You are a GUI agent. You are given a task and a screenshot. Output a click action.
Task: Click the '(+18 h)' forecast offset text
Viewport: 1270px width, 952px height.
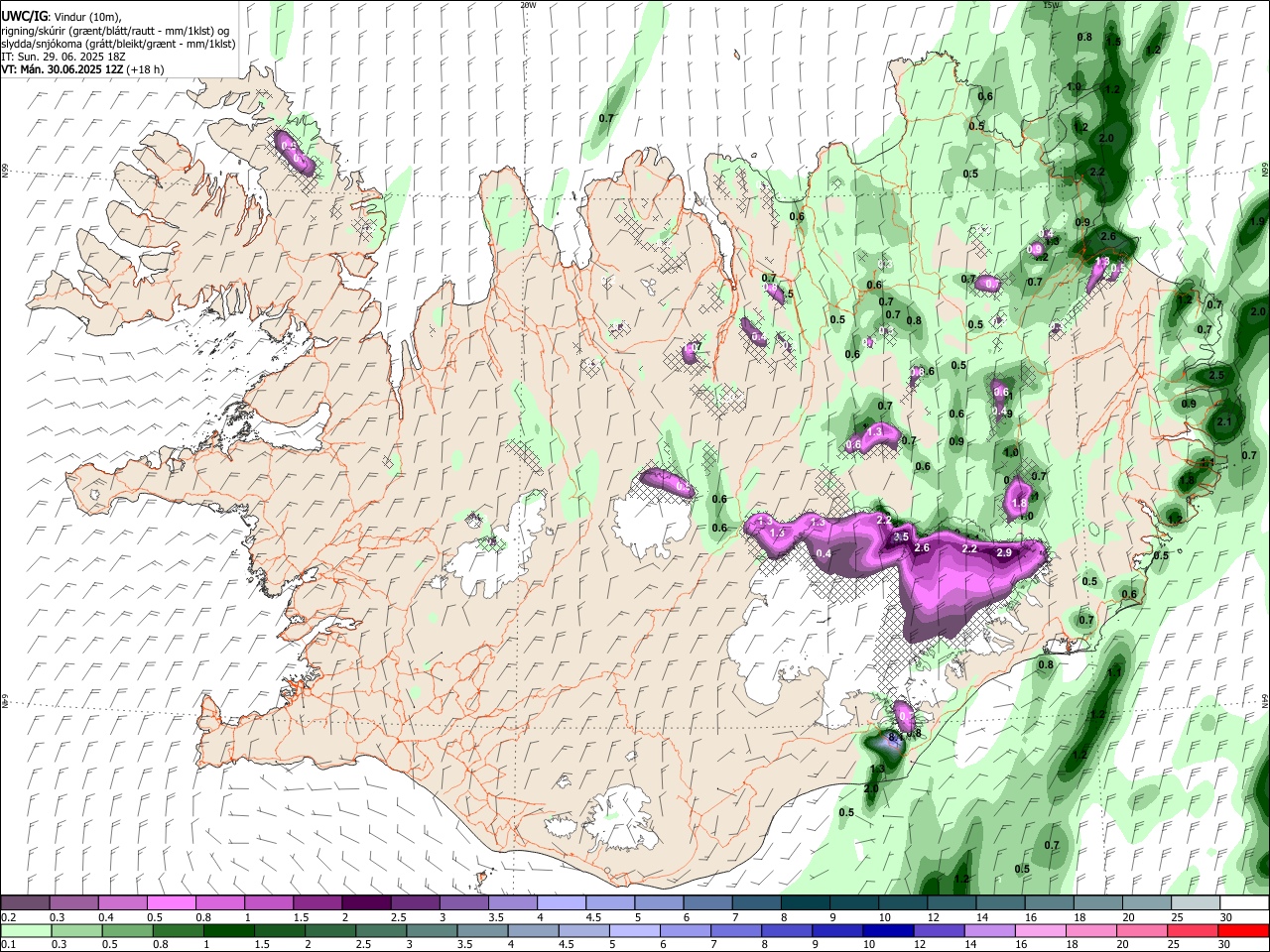point(145,69)
